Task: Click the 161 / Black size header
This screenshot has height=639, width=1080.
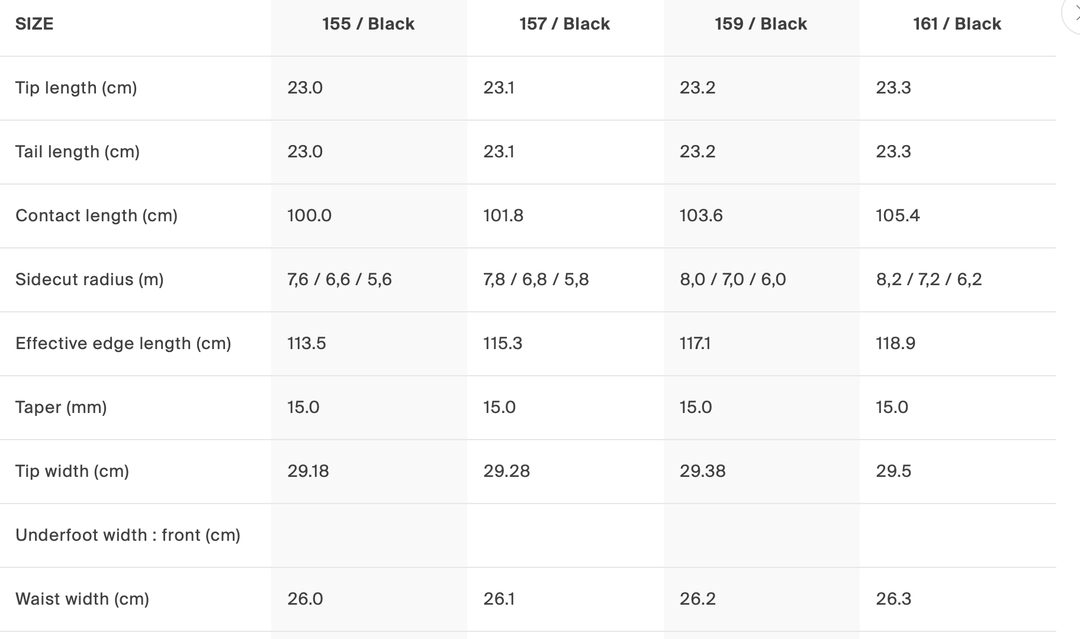Action: click(x=956, y=24)
